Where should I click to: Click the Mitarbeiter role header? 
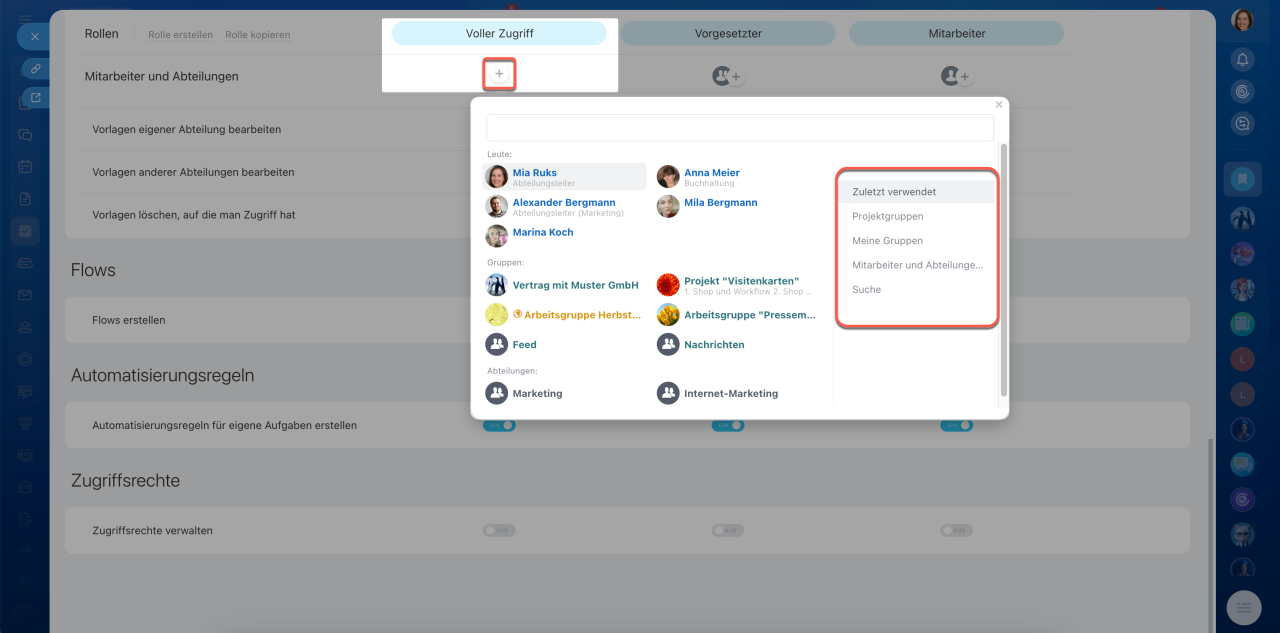(x=957, y=33)
